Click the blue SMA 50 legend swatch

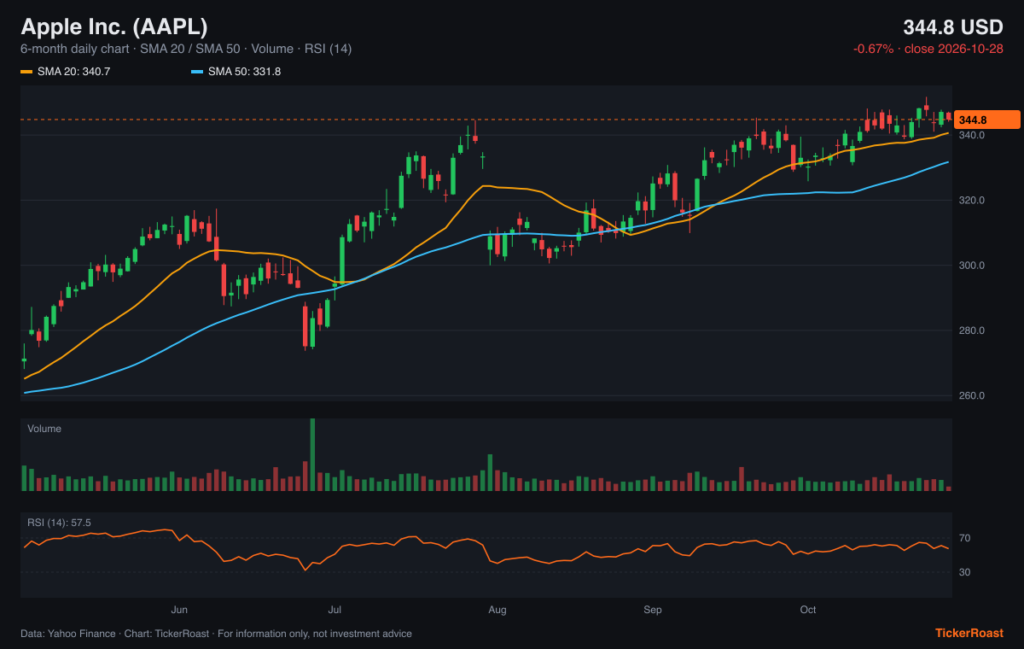point(197,72)
